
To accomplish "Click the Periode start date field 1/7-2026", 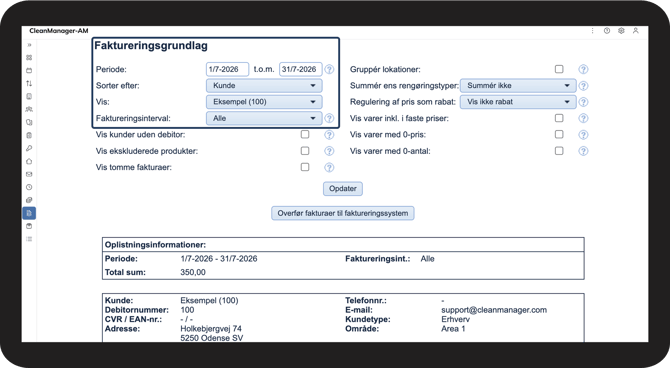I will tap(227, 69).
